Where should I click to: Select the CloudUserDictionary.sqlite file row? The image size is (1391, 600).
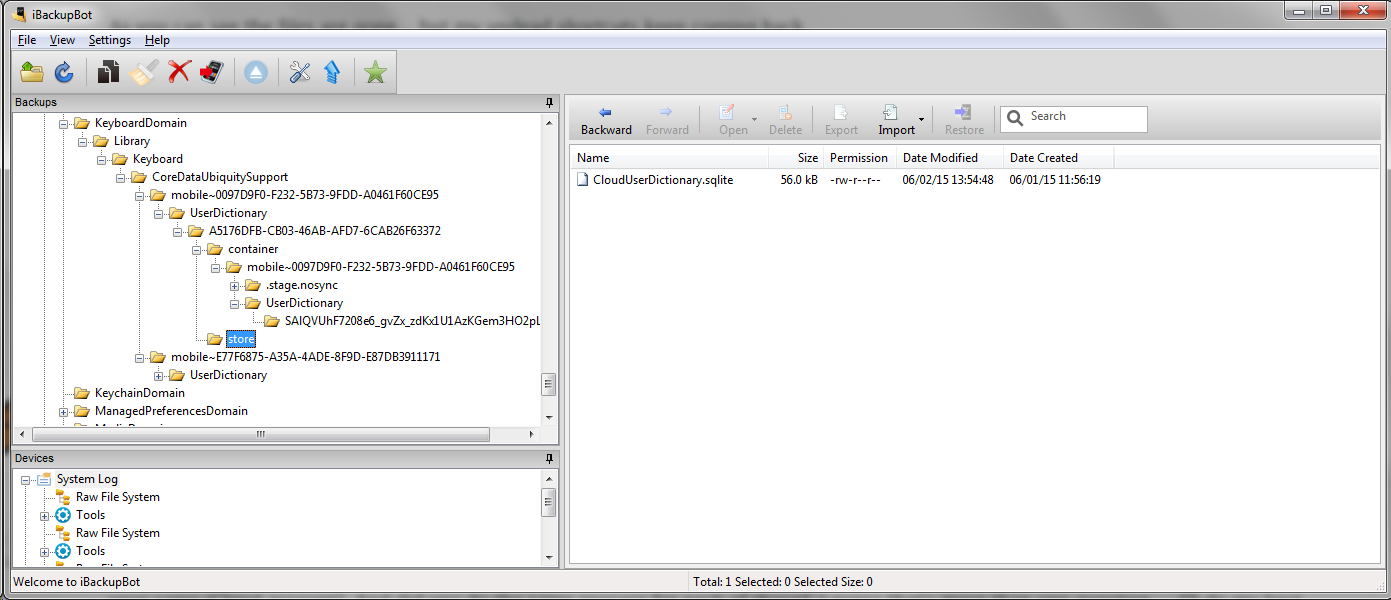tap(975, 180)
